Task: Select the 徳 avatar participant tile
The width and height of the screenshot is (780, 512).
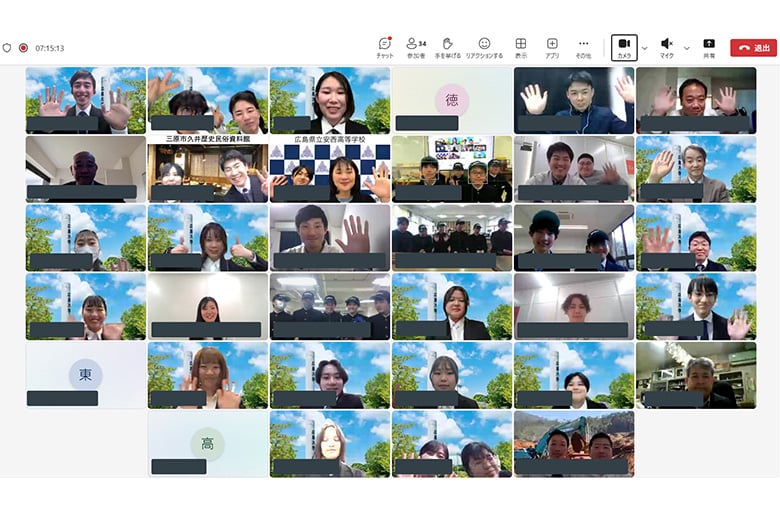Action: [452, 101]
